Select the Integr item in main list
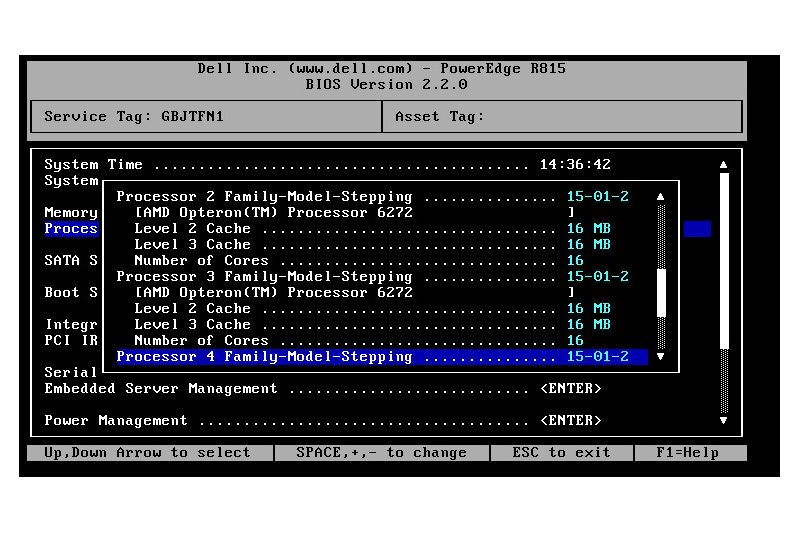The height and width of the screenshot is (533, 800). coord(70,324)
